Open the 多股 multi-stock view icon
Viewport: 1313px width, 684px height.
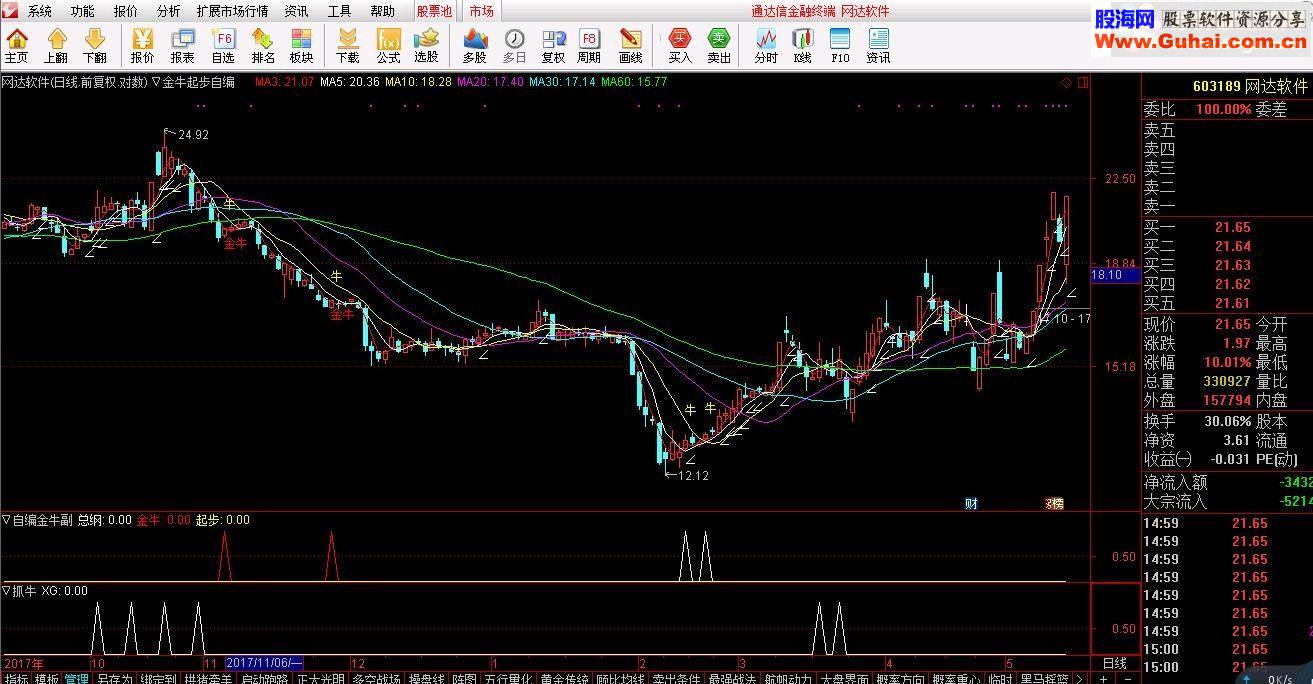click(x=475, y=46)
